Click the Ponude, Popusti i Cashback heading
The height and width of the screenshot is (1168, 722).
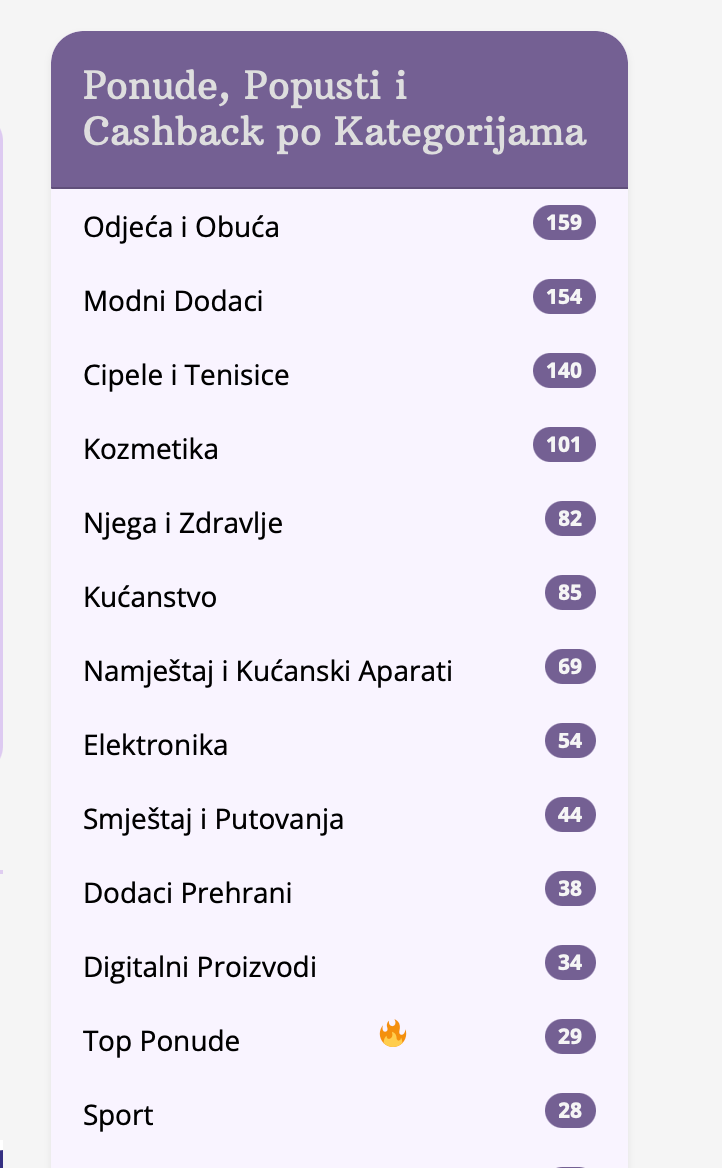[334, 109]
